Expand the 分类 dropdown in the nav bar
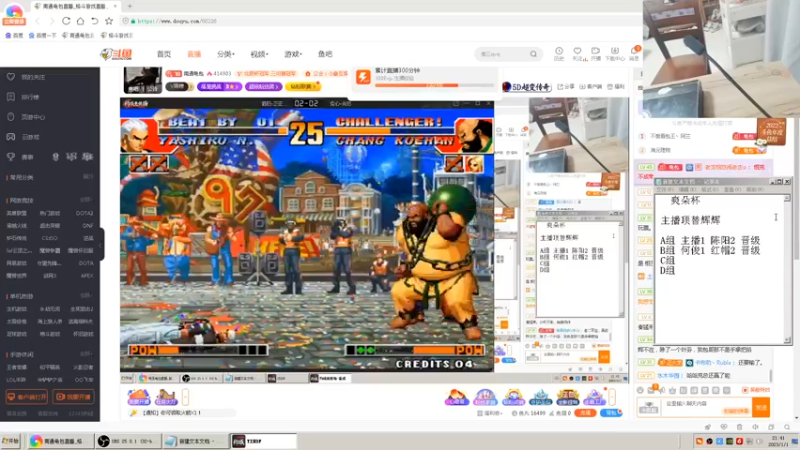800x450 pixels. pyautogui.click(x=226, y=54)
